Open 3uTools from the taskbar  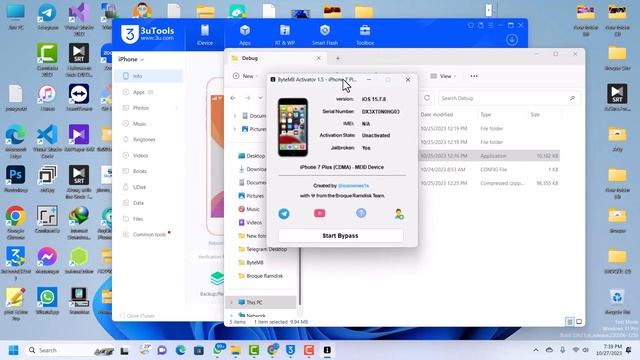[x=290, y=350]
